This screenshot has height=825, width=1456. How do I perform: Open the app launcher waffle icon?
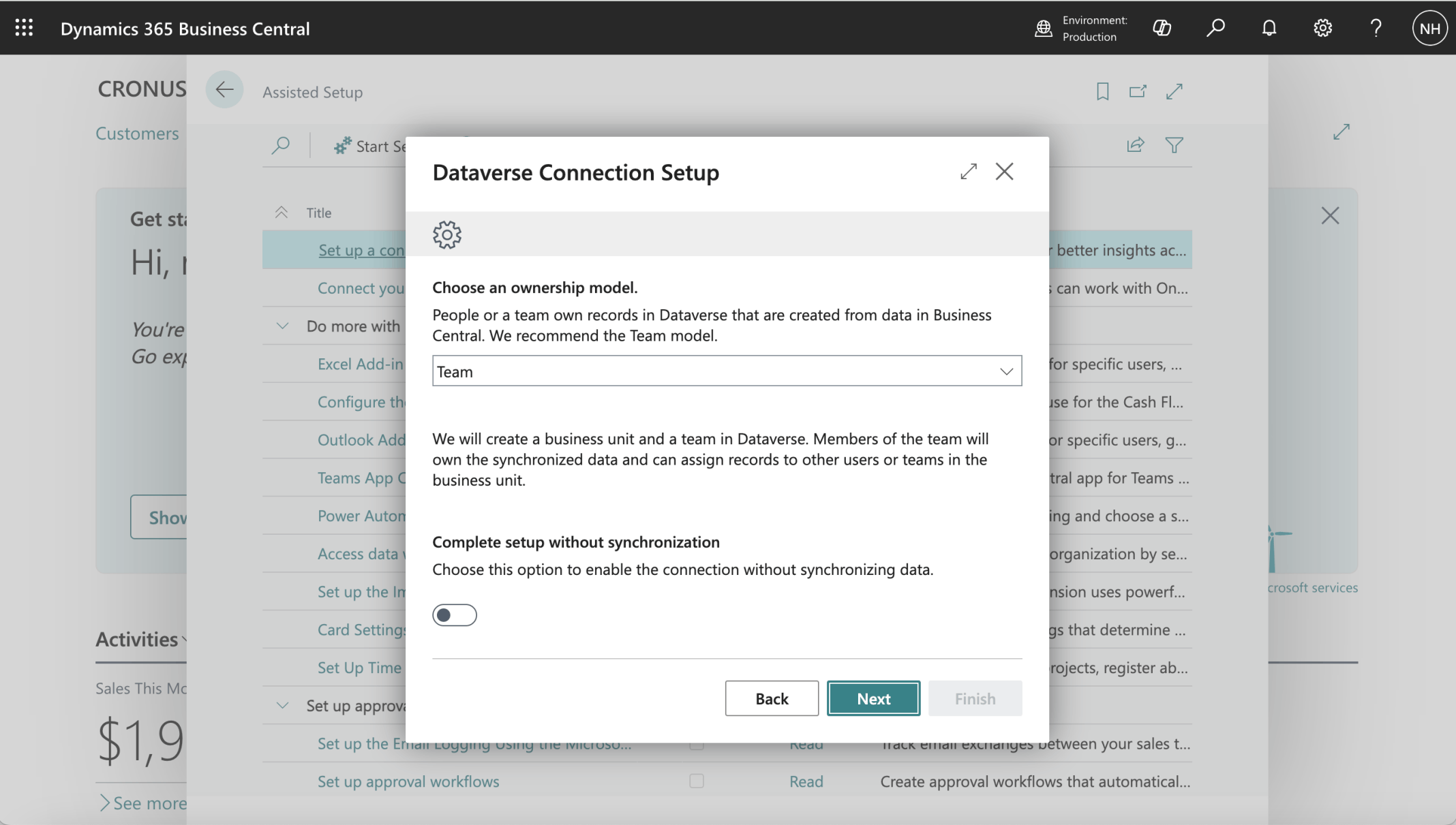(24, 28)
